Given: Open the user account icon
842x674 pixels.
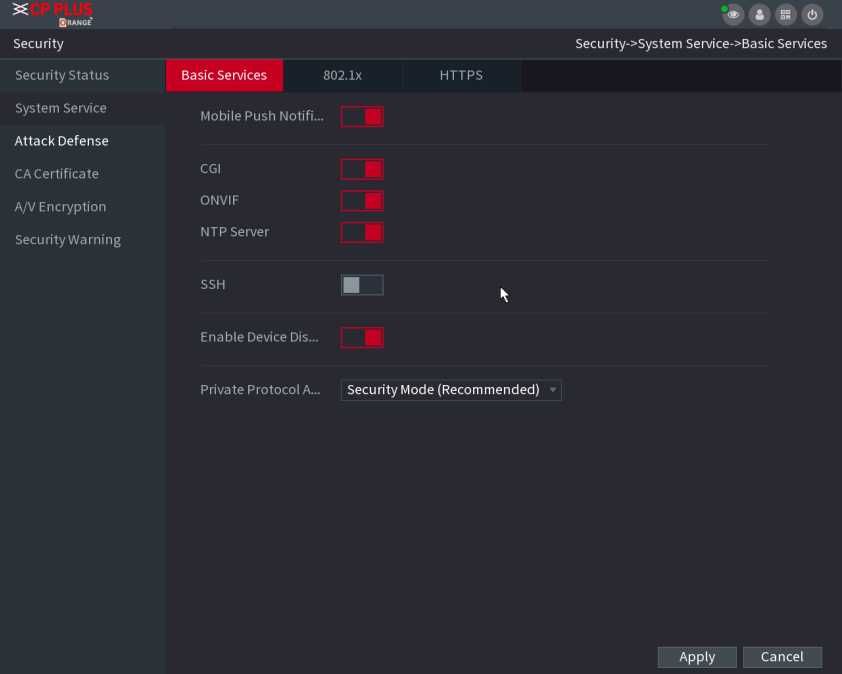Looking at the screenshot, I should [x=760, y=14].
